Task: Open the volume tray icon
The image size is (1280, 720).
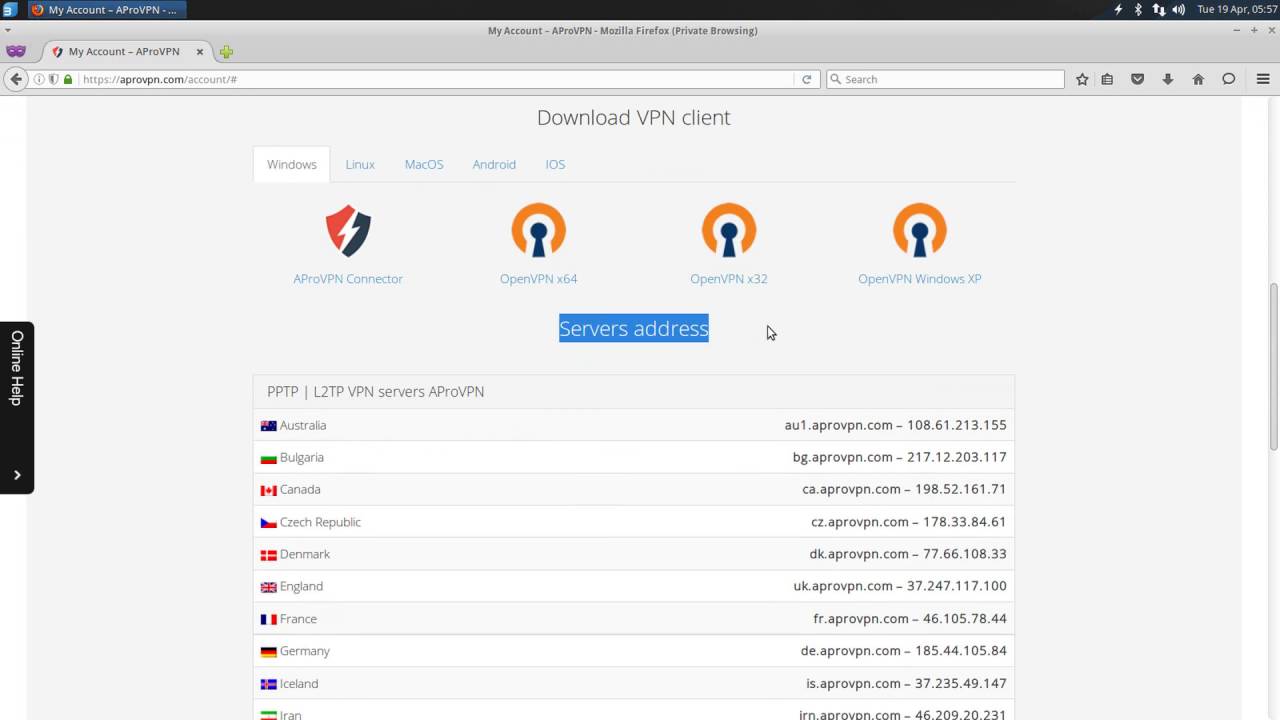Action: tap(1178, 9)
